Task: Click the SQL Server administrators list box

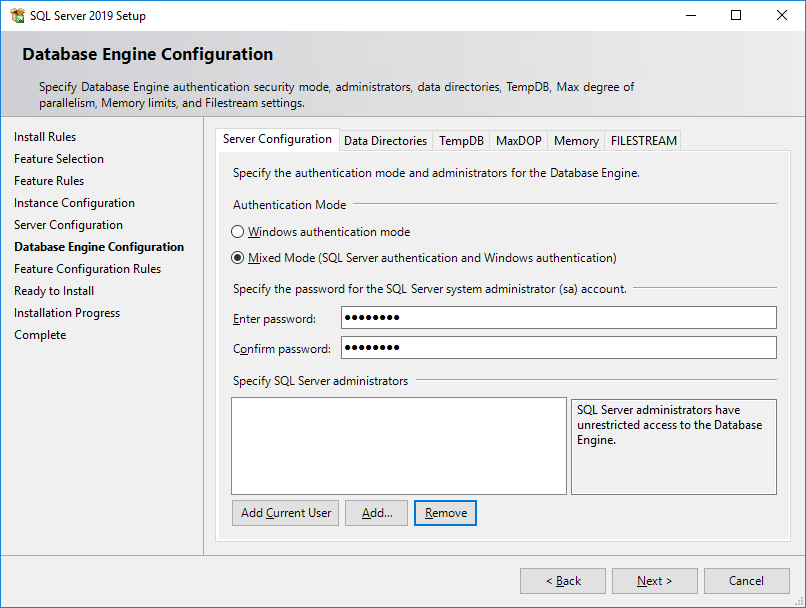Action: (398, 445)
